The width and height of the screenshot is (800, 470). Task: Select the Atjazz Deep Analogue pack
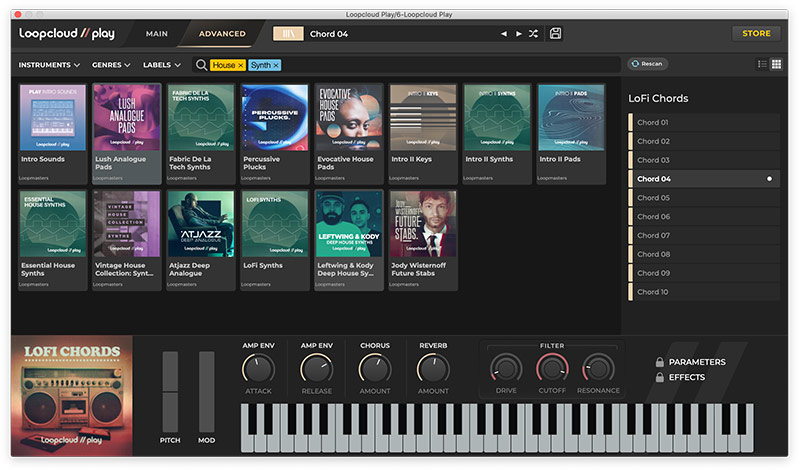pos(201,240)
